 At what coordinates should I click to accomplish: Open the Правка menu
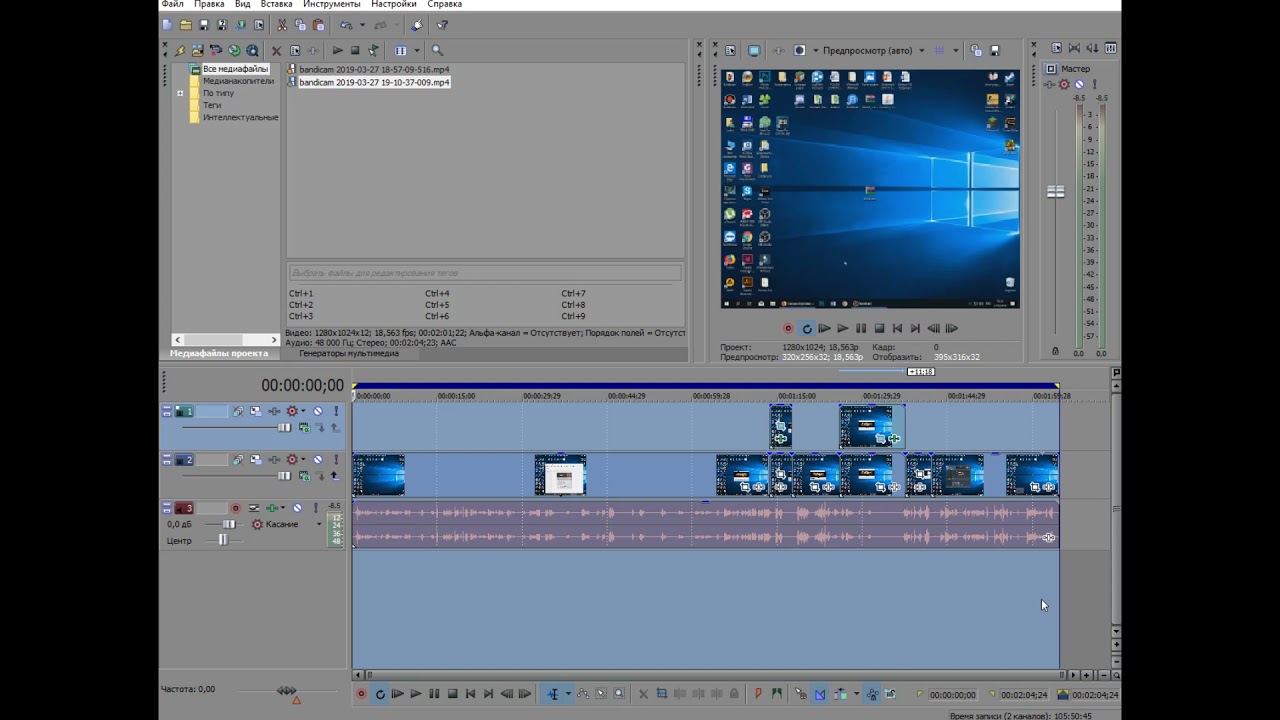tap(208, 4)
